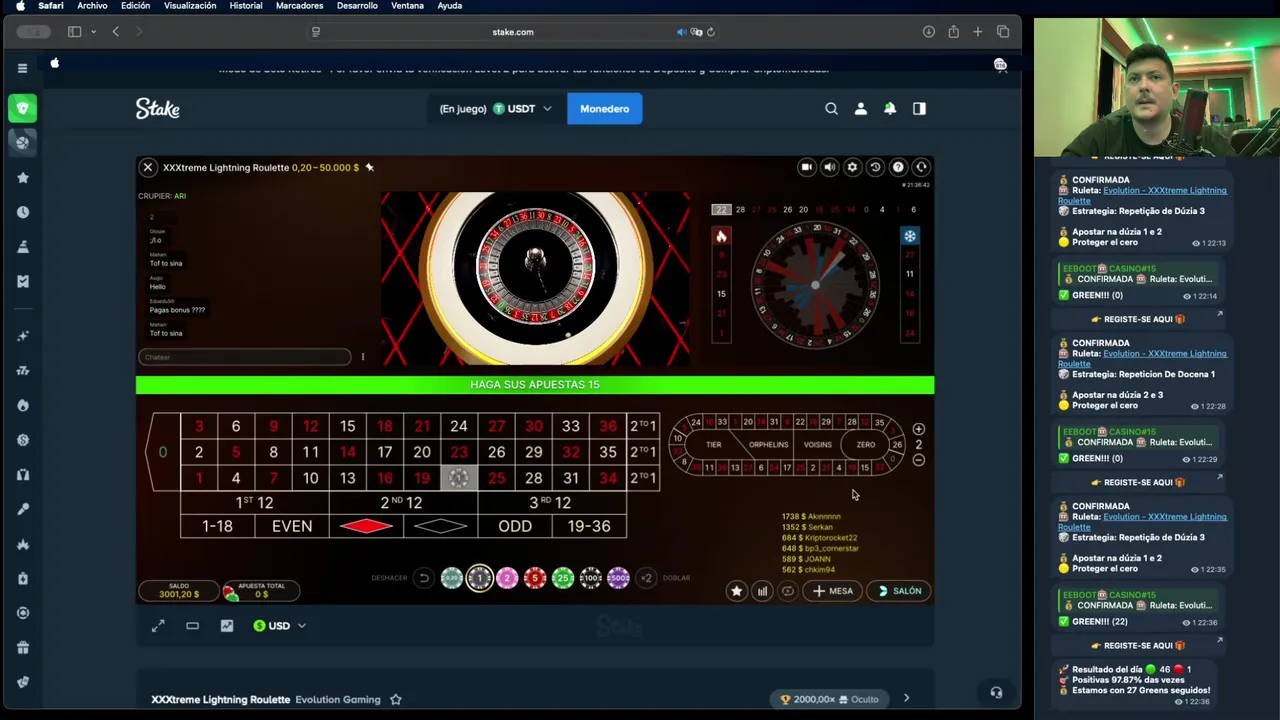Undo last bet with Deshacer button

click(x=424, y=578)
